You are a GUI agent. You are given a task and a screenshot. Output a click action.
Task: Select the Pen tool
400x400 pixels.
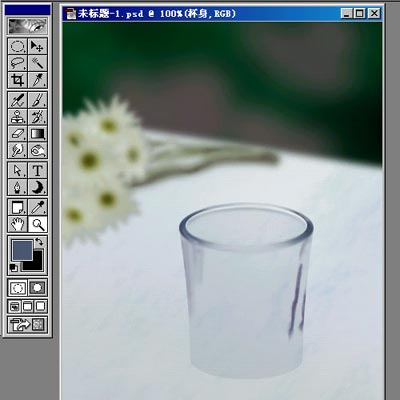(x=17, y=187)
